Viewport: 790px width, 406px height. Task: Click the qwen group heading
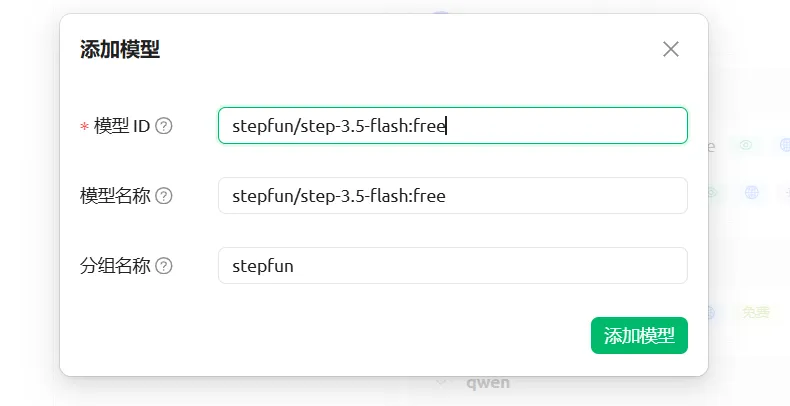click(x=488, y=381)
